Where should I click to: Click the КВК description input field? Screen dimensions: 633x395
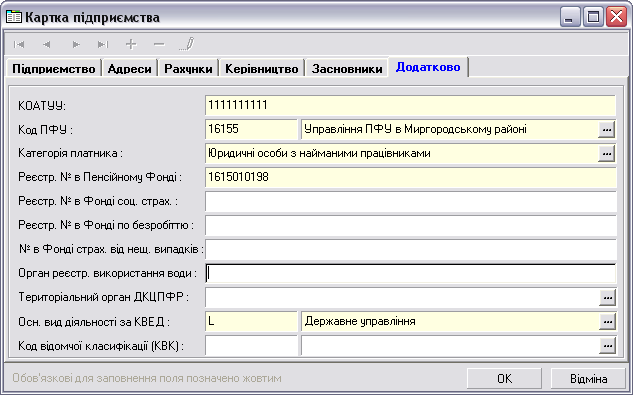click(449, 346)
